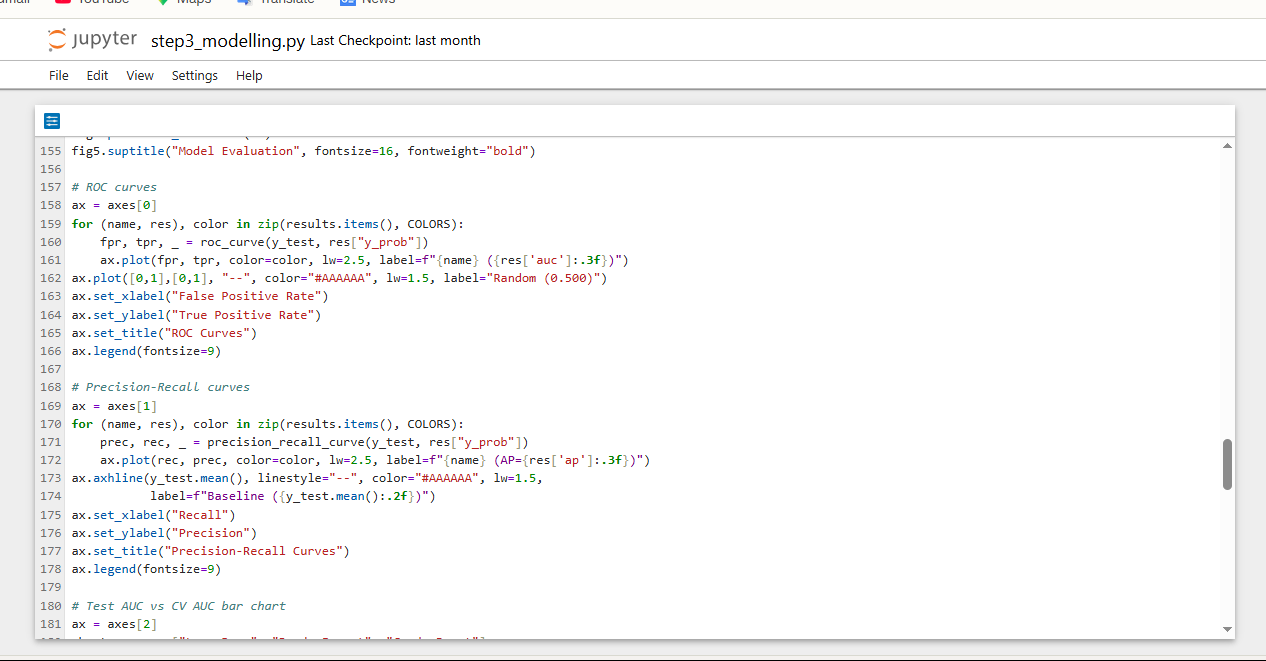The height and width of the screenshot is (661, 1266).
Task: Click the set_xlabel("Recall") line
Action: point(154,515)
